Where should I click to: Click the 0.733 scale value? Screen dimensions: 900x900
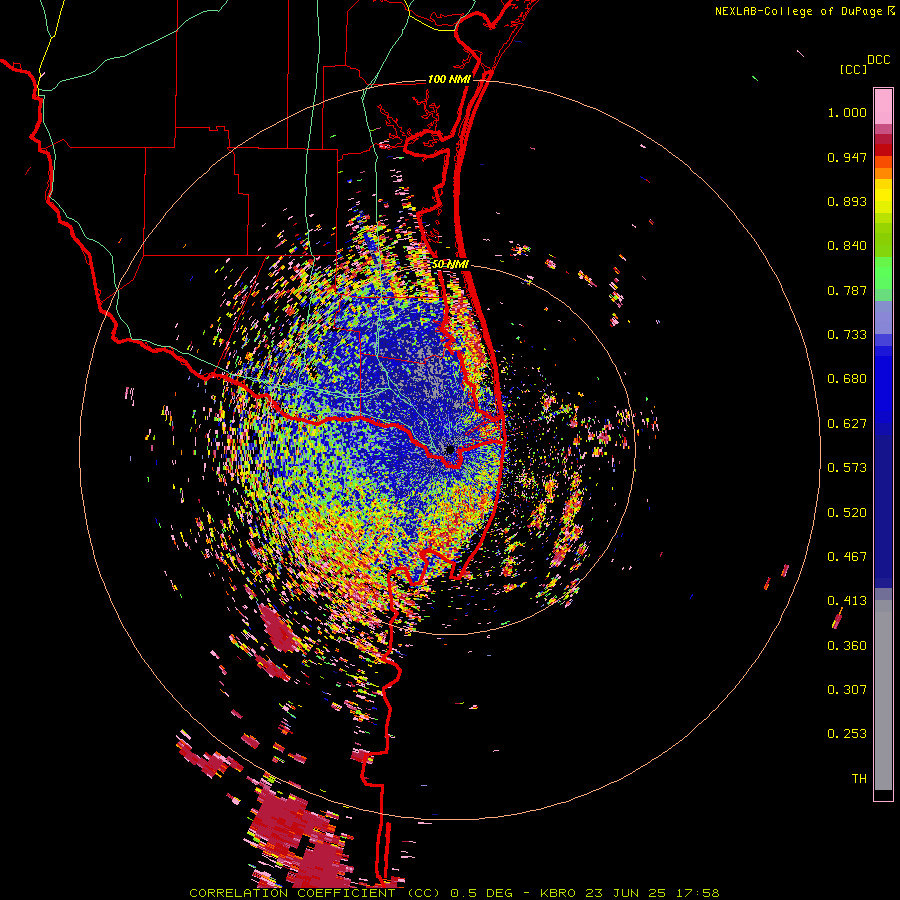847,335
